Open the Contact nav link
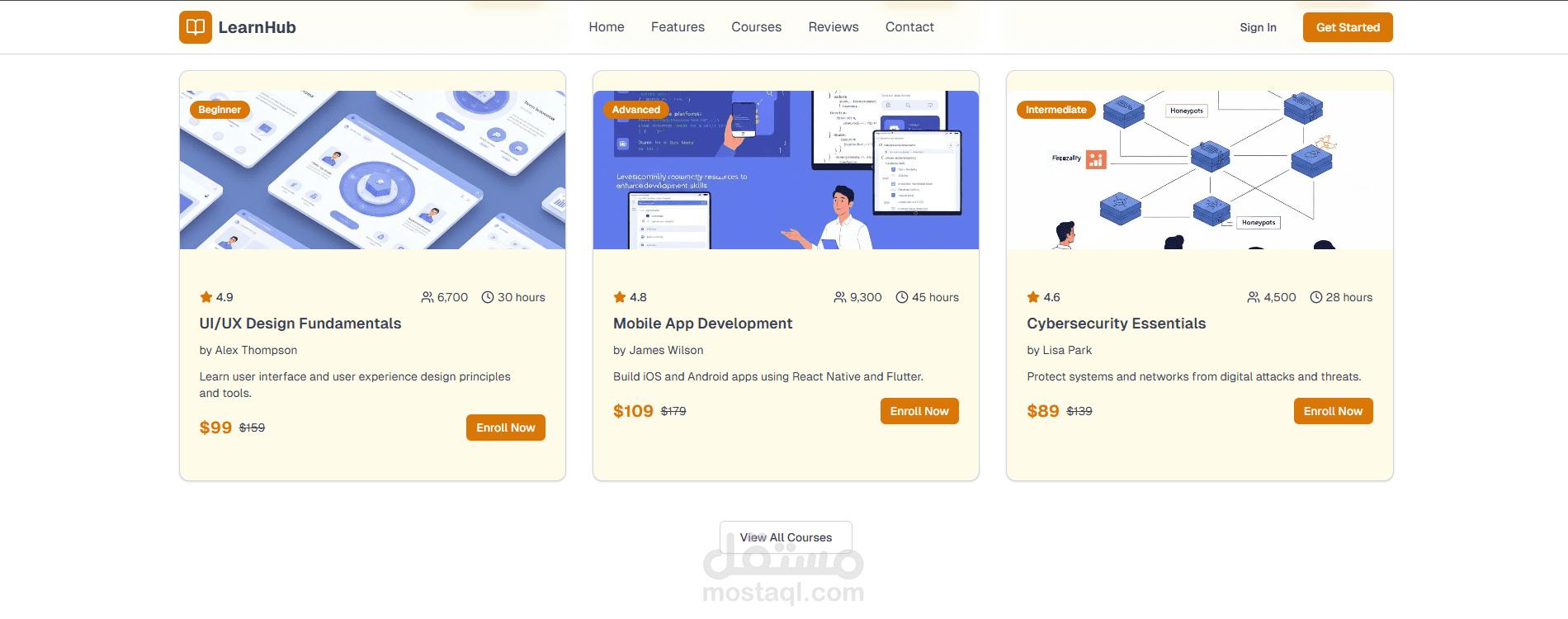The width and height of the screenshot is (1568, 619). click(909, 27)
